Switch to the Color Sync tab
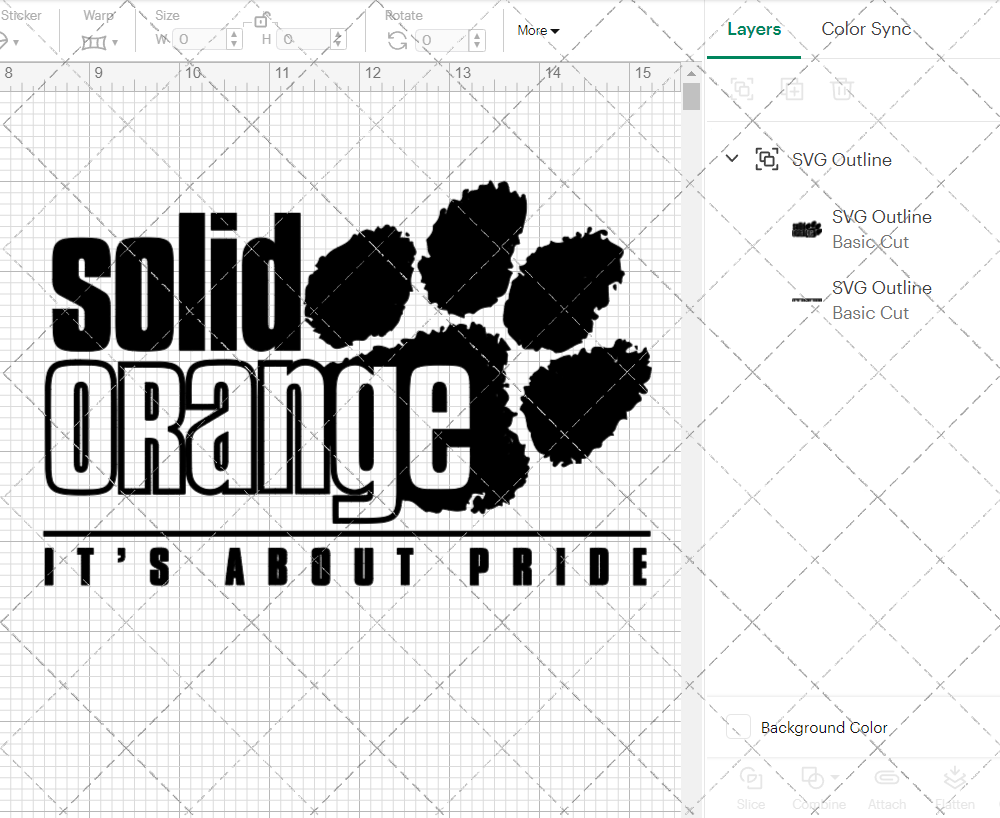Image resolution: width=1000 pixels, height=818 pixels. point(866,29)
